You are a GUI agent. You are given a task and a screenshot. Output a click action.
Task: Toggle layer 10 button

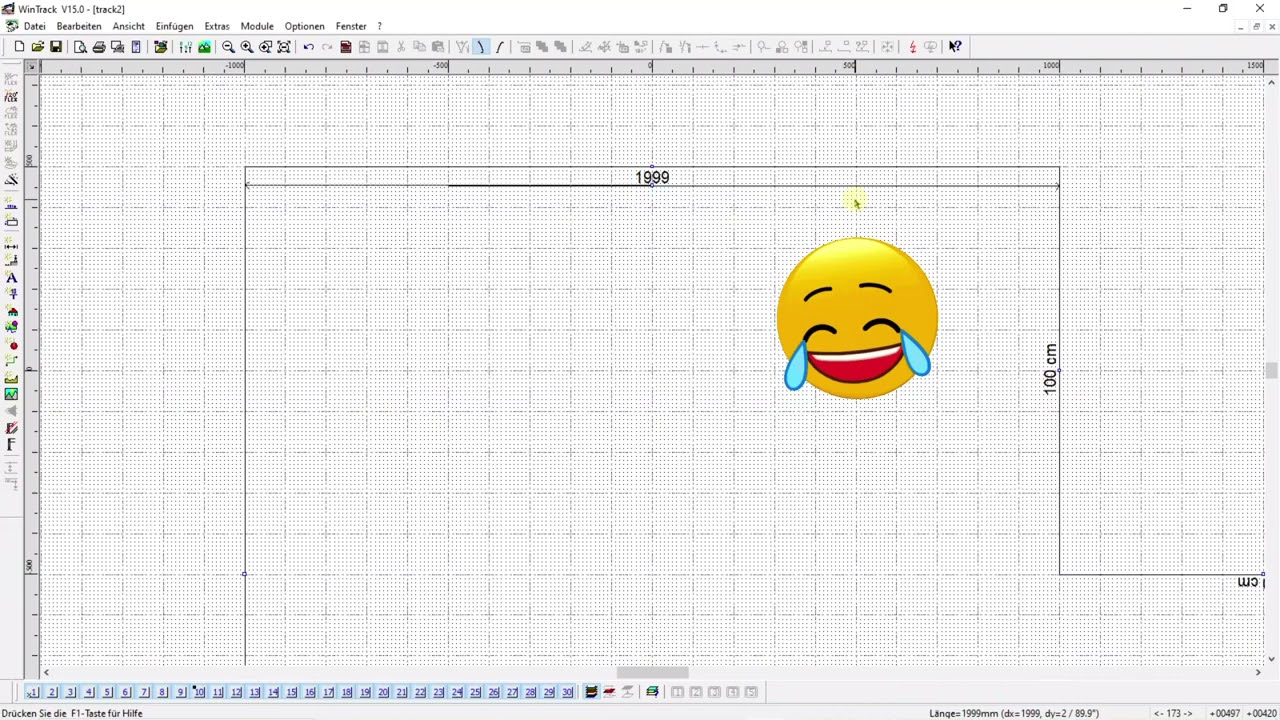(x=199, y=692)
